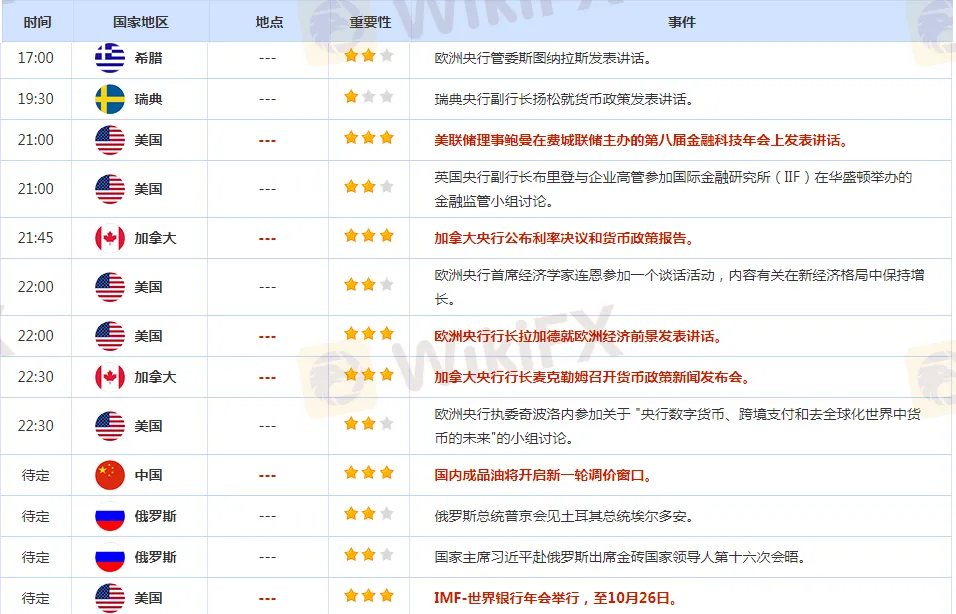Image resolution: width=956 pixels, height=614 pixels.
Task: Click the star rating in the 希腊 row
Action: point(369,57)
